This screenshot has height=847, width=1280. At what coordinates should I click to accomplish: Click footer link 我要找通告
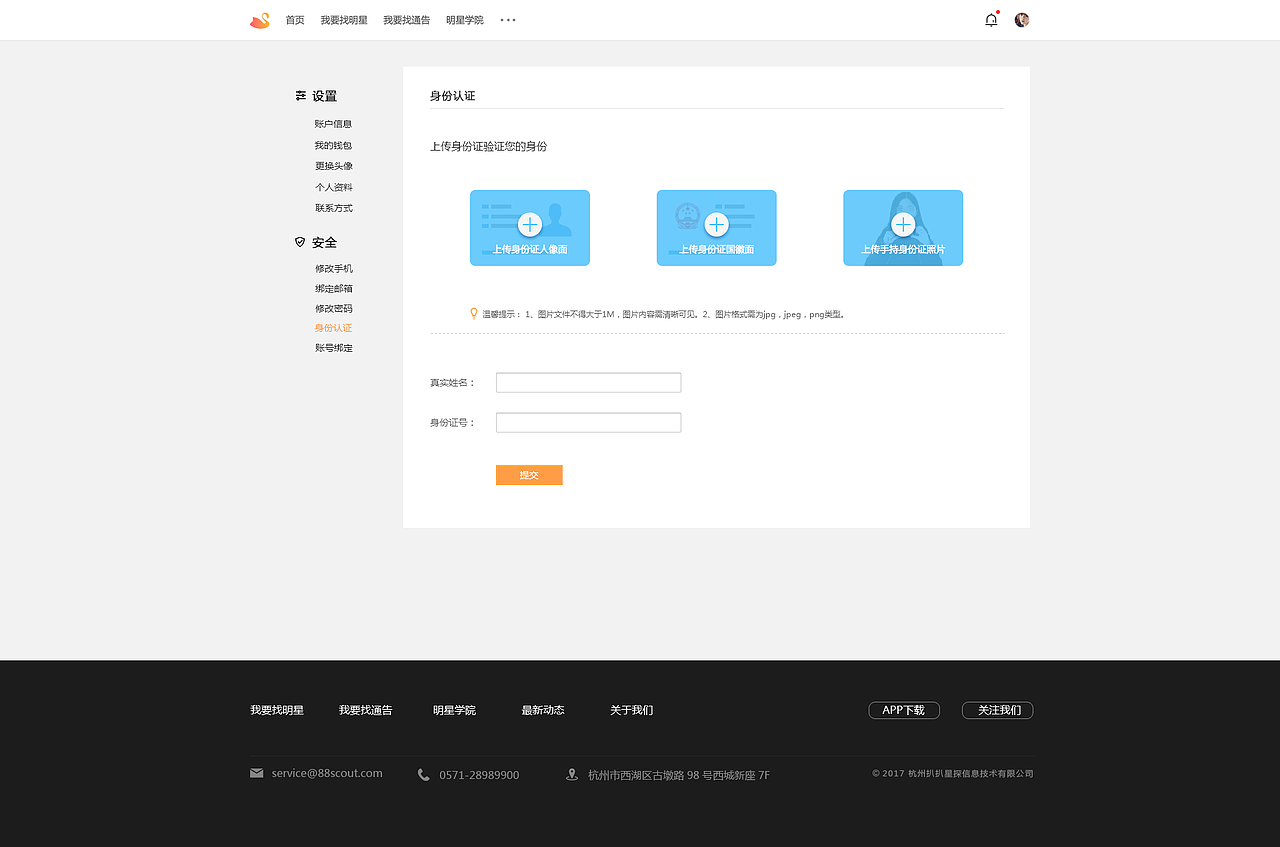pos(365,710)
